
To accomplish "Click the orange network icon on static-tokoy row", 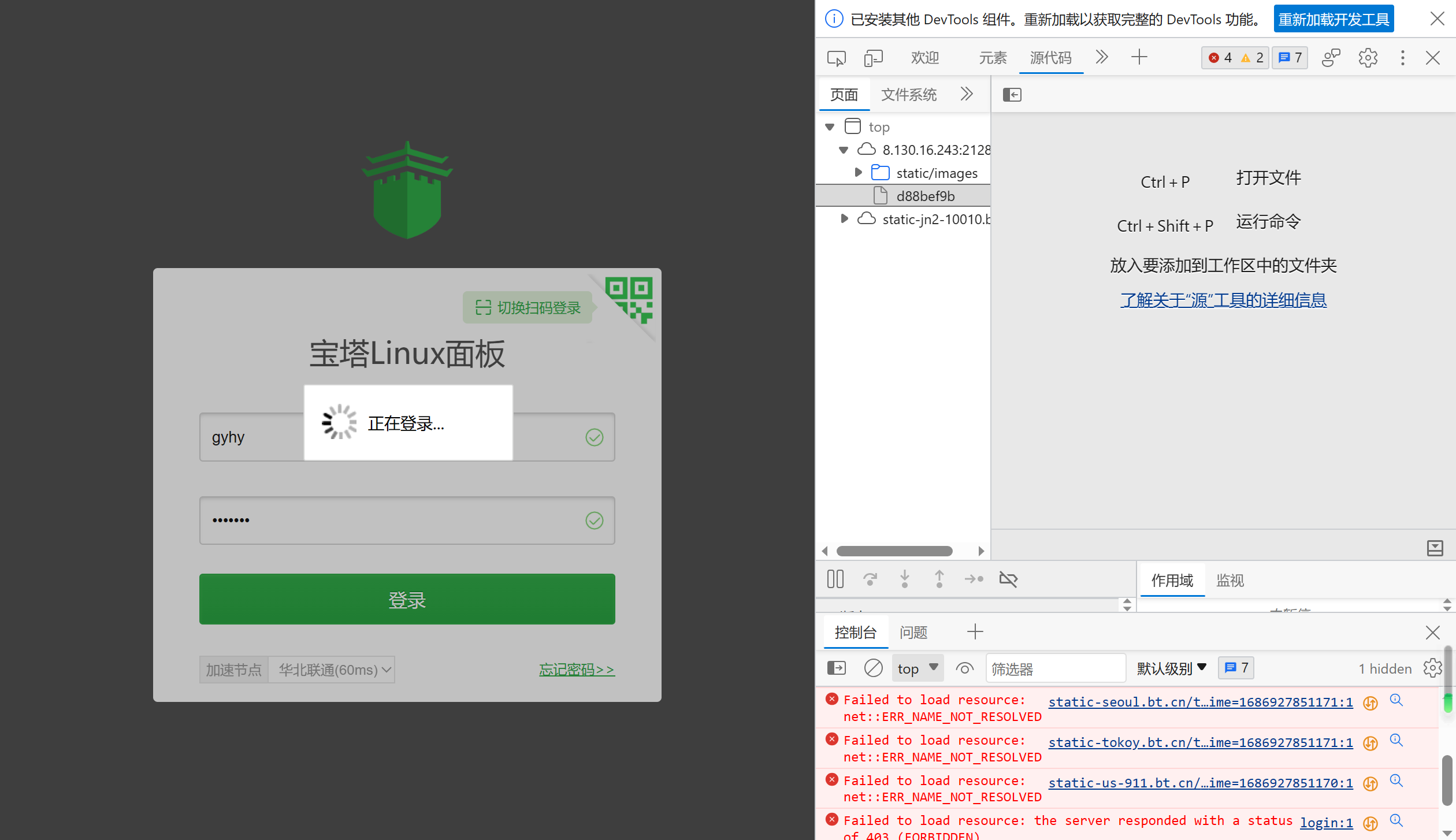I will point(1370,743).
